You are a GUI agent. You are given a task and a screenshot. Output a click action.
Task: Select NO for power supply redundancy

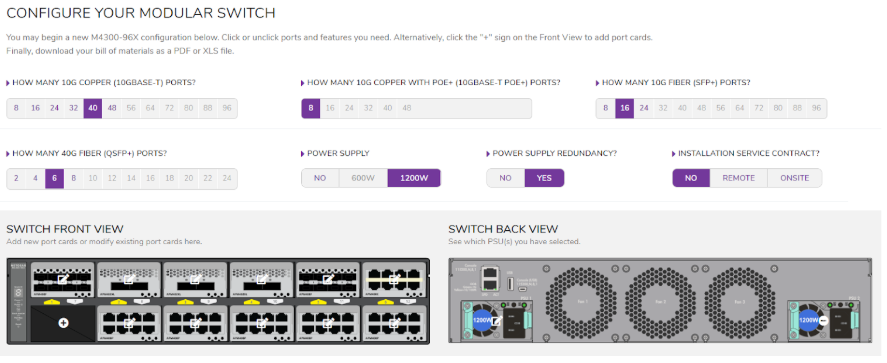click(x=506, y=178)
